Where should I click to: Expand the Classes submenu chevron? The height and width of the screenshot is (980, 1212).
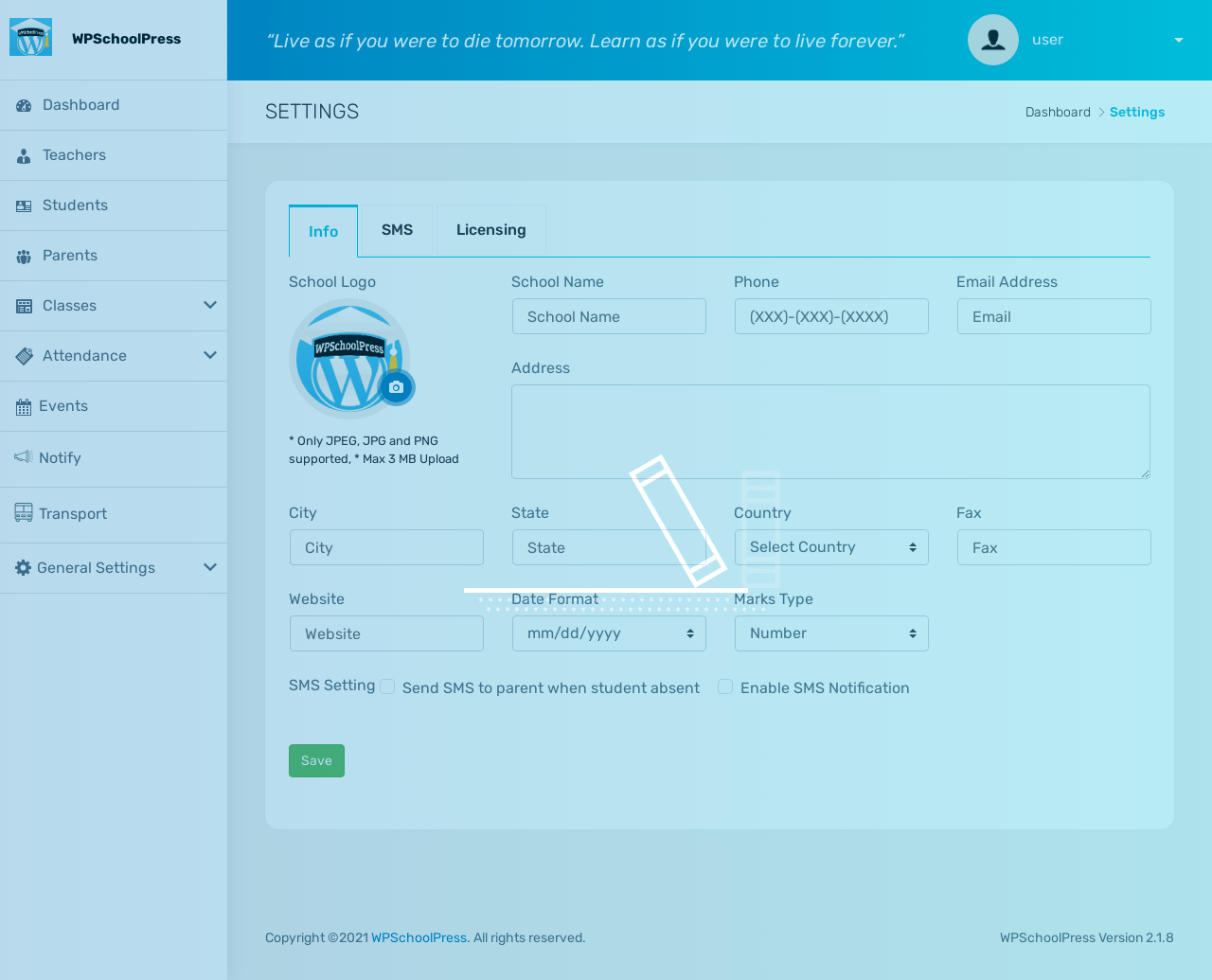pos(210,305)
